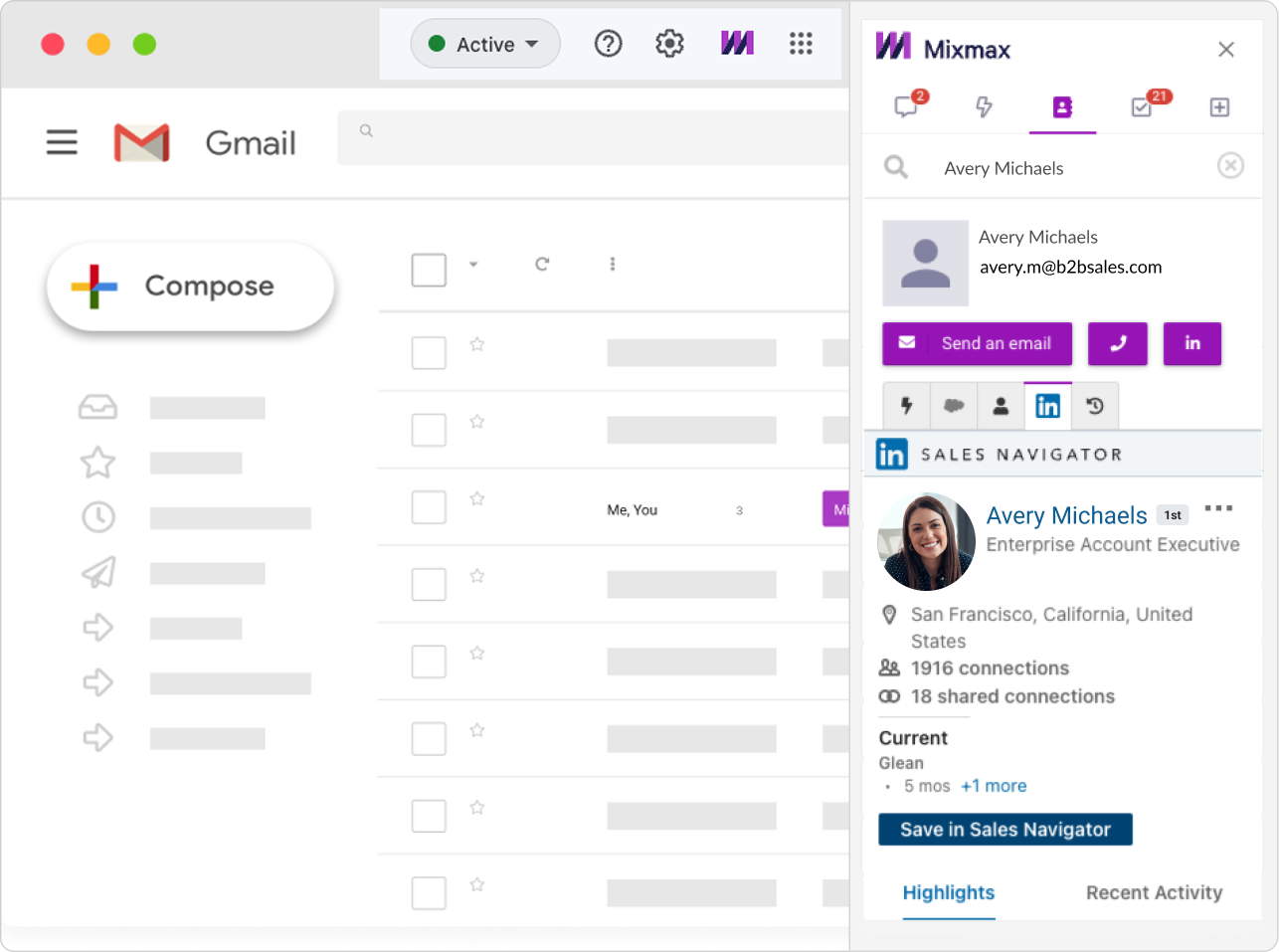Click the 1st degree connection badge
1279x952 pixels.
pyautogui.click(x=1173, y=515)
